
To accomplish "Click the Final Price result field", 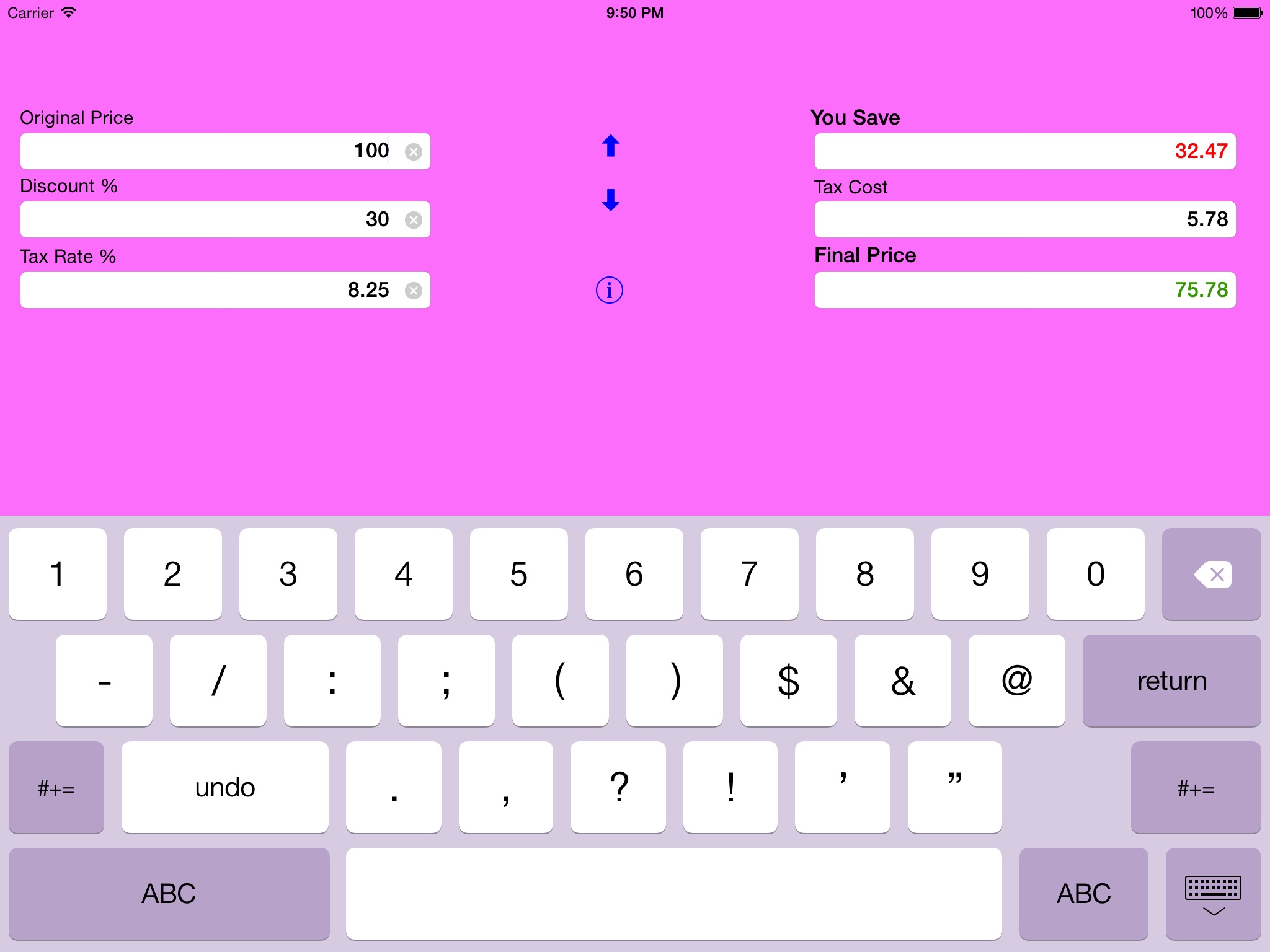I will click(x=1024, y=290).
